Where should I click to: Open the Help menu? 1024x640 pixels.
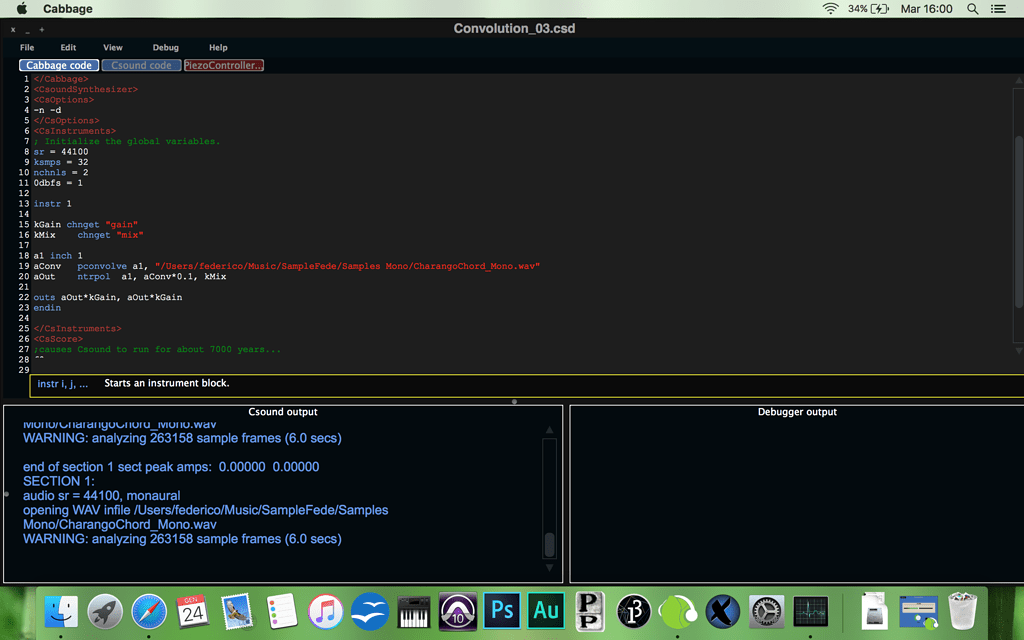click(x=218, y=48)
